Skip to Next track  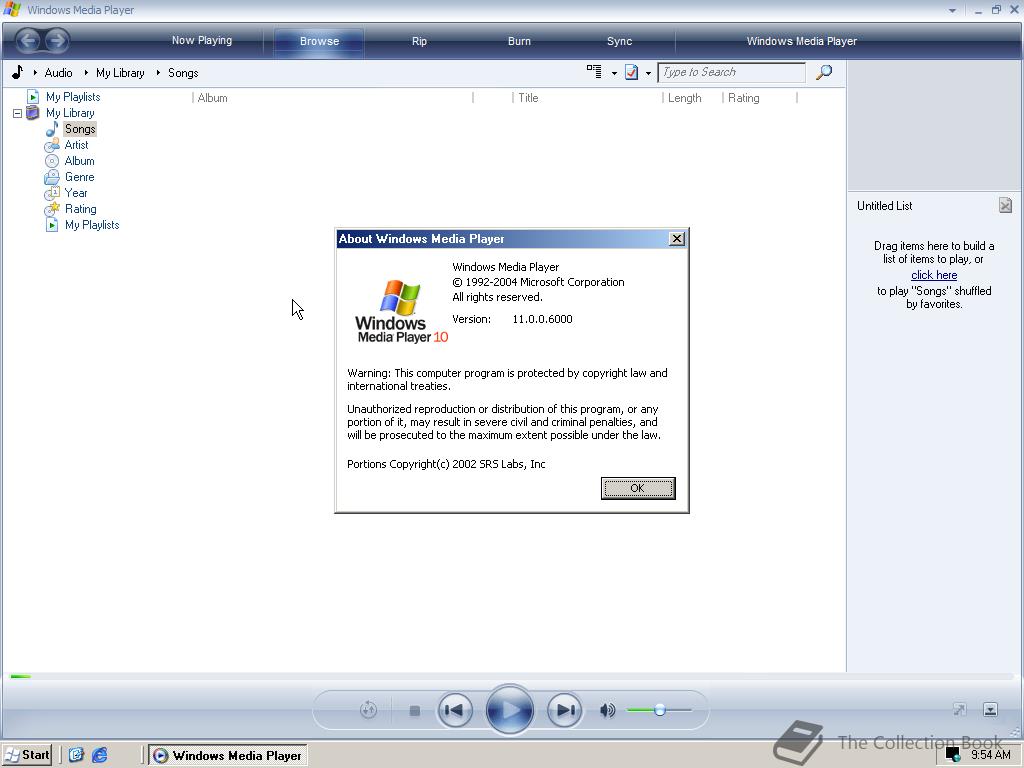[564, 710]
